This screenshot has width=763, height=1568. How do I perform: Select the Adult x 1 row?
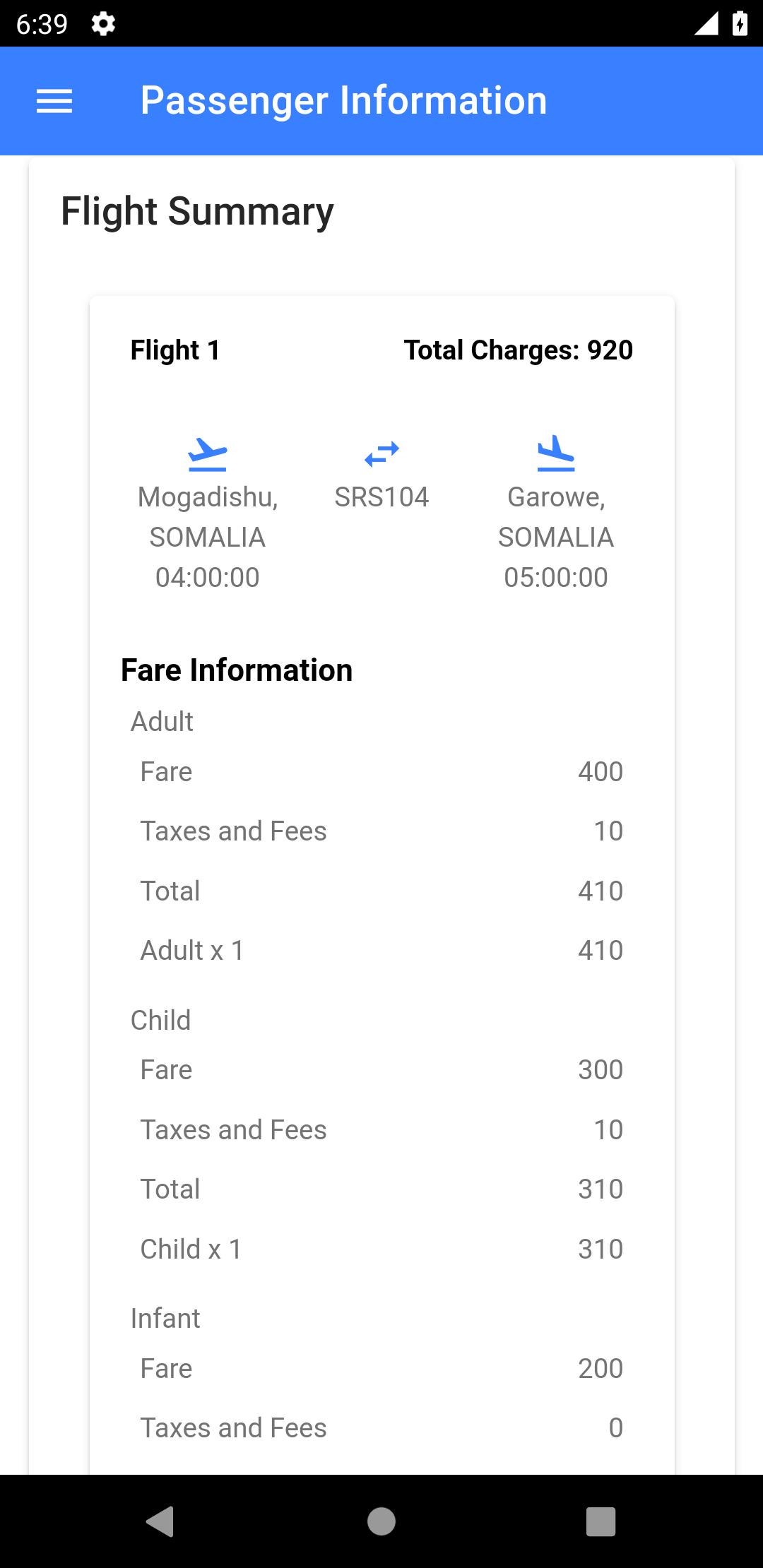(x=381, y=951)
